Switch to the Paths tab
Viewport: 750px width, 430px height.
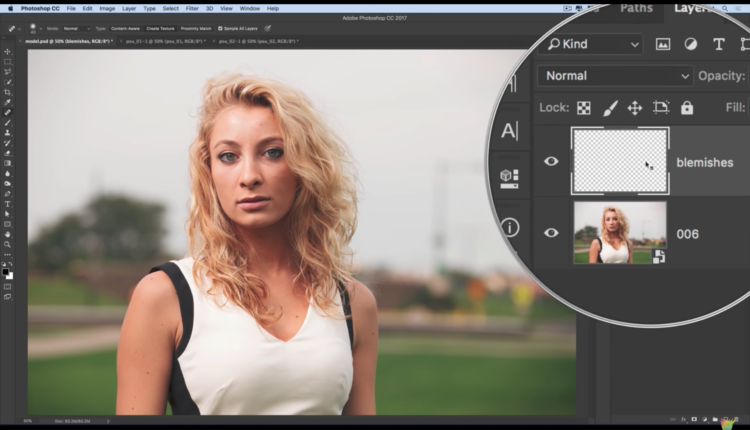click(x=636, y=8)
